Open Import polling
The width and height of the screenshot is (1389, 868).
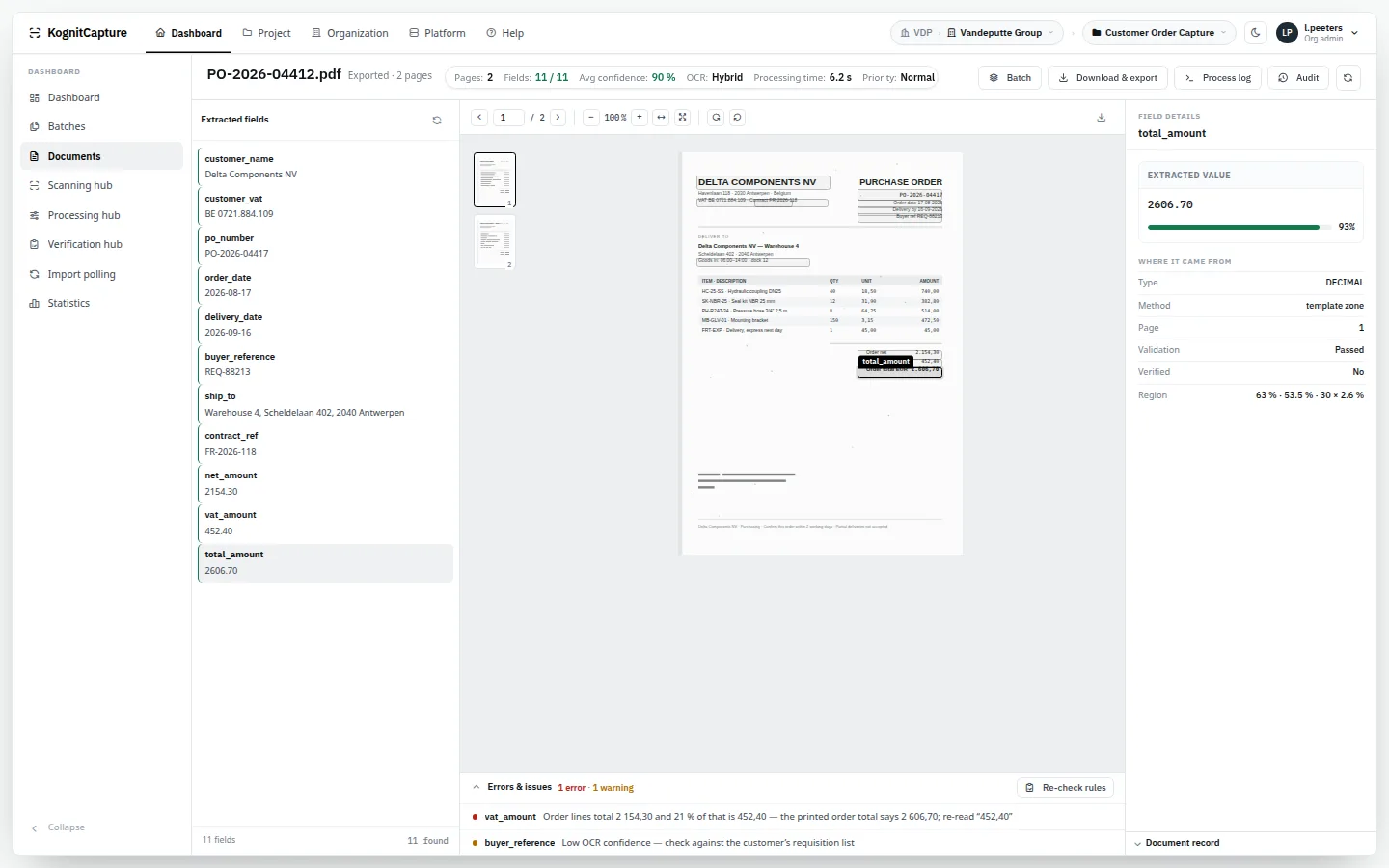coord(101,274)
